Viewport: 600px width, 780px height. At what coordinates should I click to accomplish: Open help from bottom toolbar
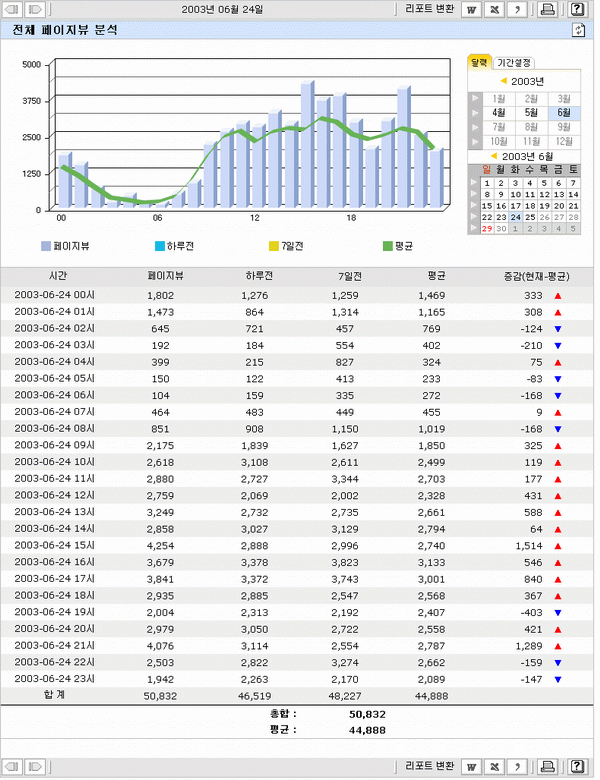pyautogui.click(x=577, y=766)
